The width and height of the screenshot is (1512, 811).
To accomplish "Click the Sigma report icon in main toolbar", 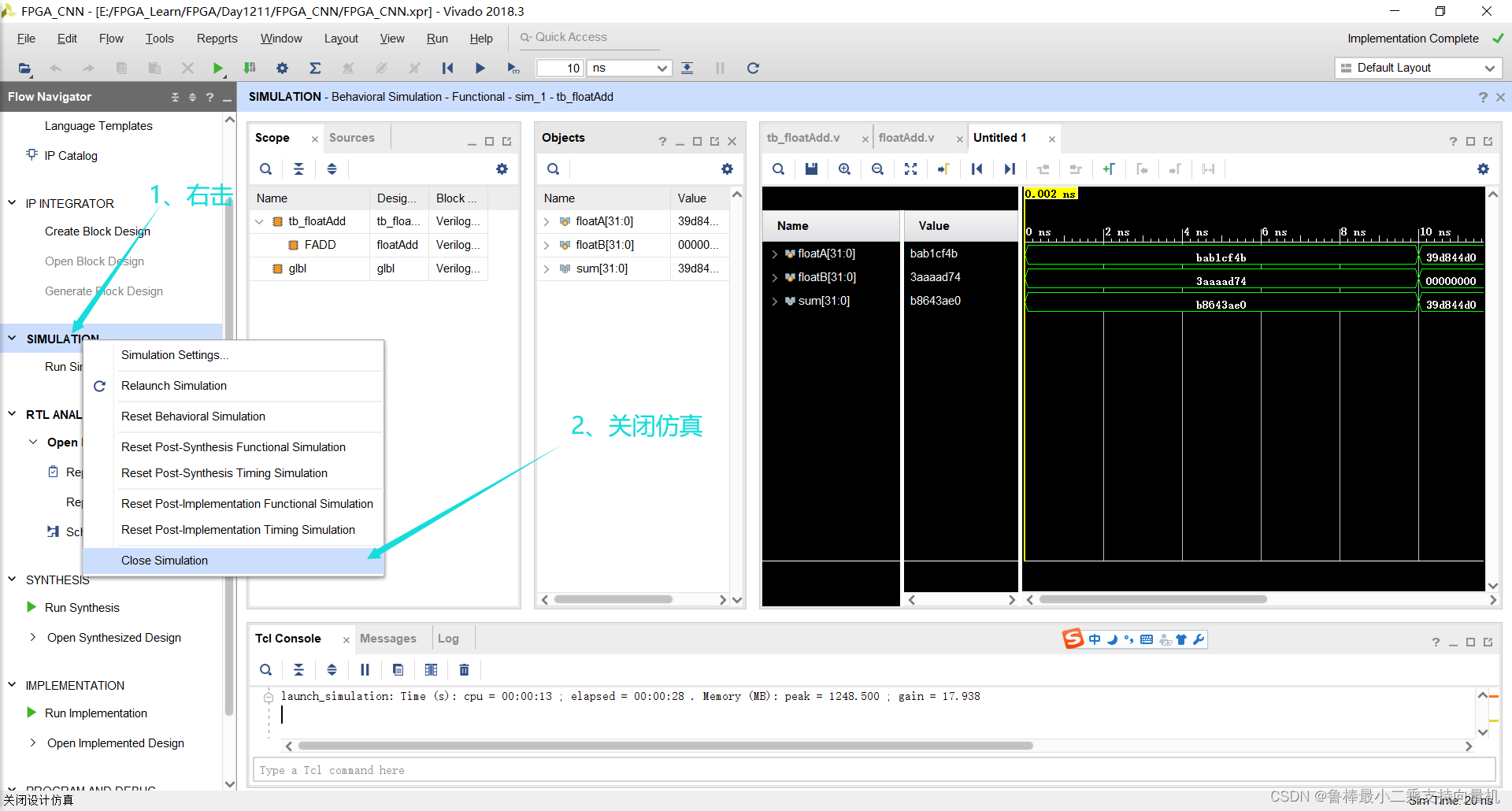I will (315, 69).
